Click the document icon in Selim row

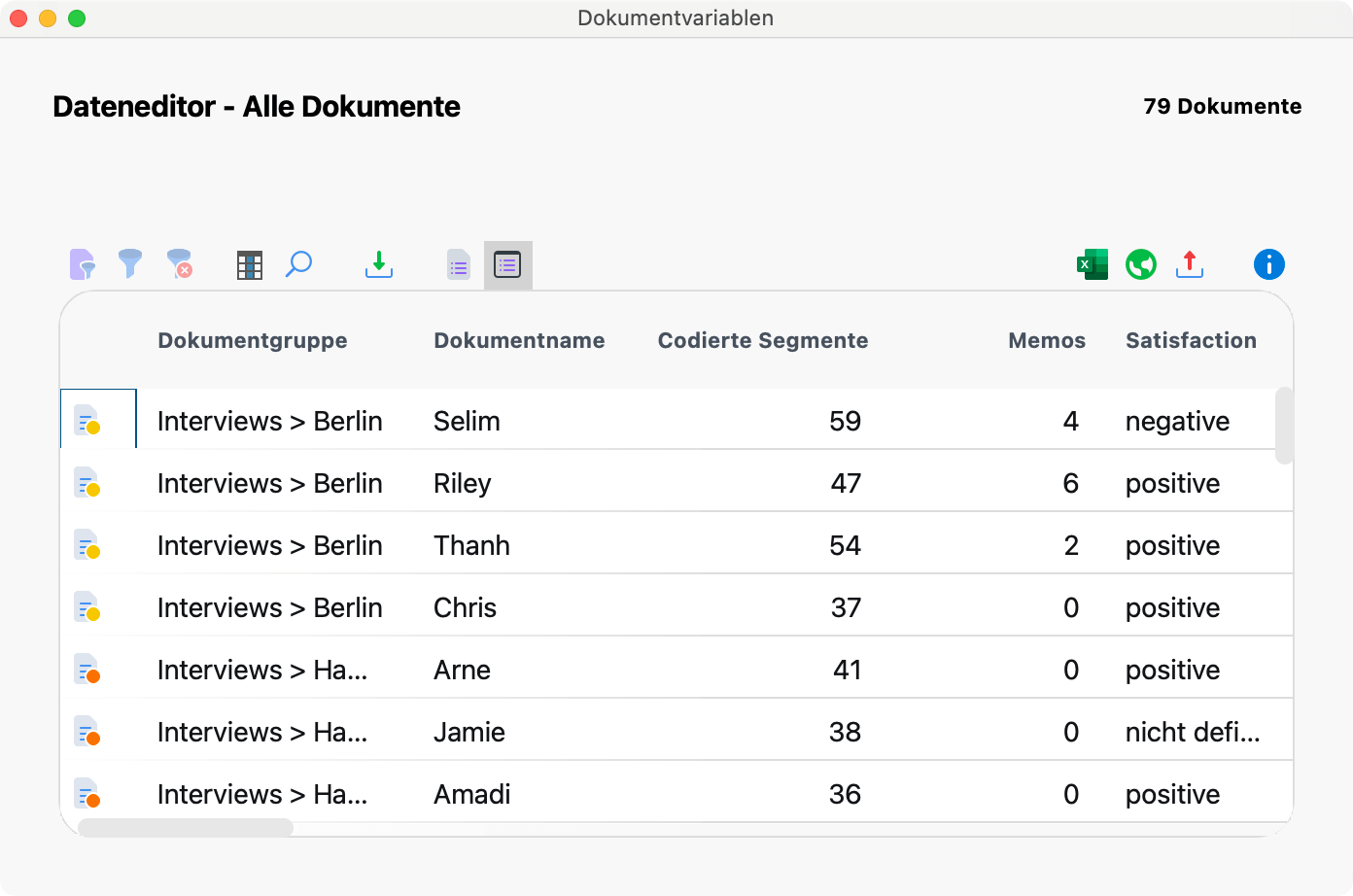87,421
